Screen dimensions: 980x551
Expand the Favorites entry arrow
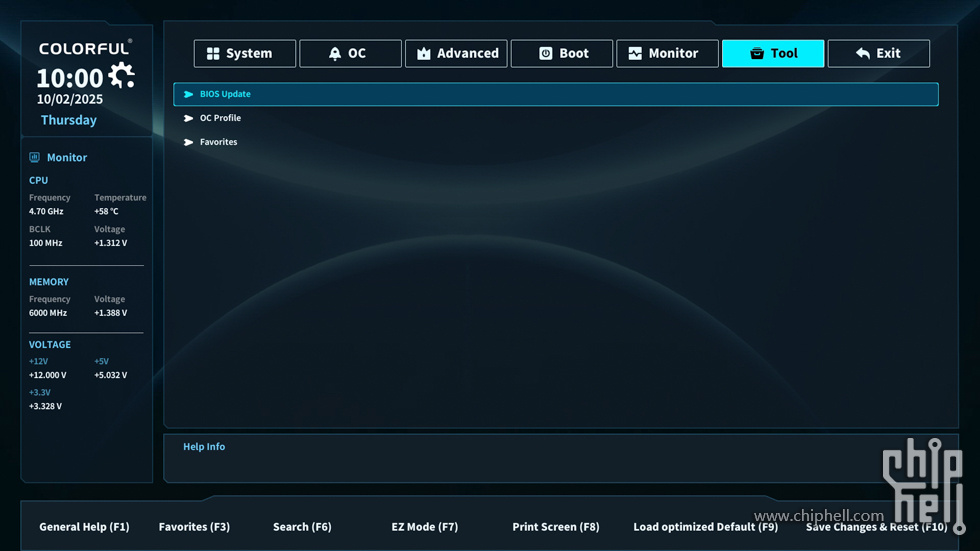[x=188, y=142]
